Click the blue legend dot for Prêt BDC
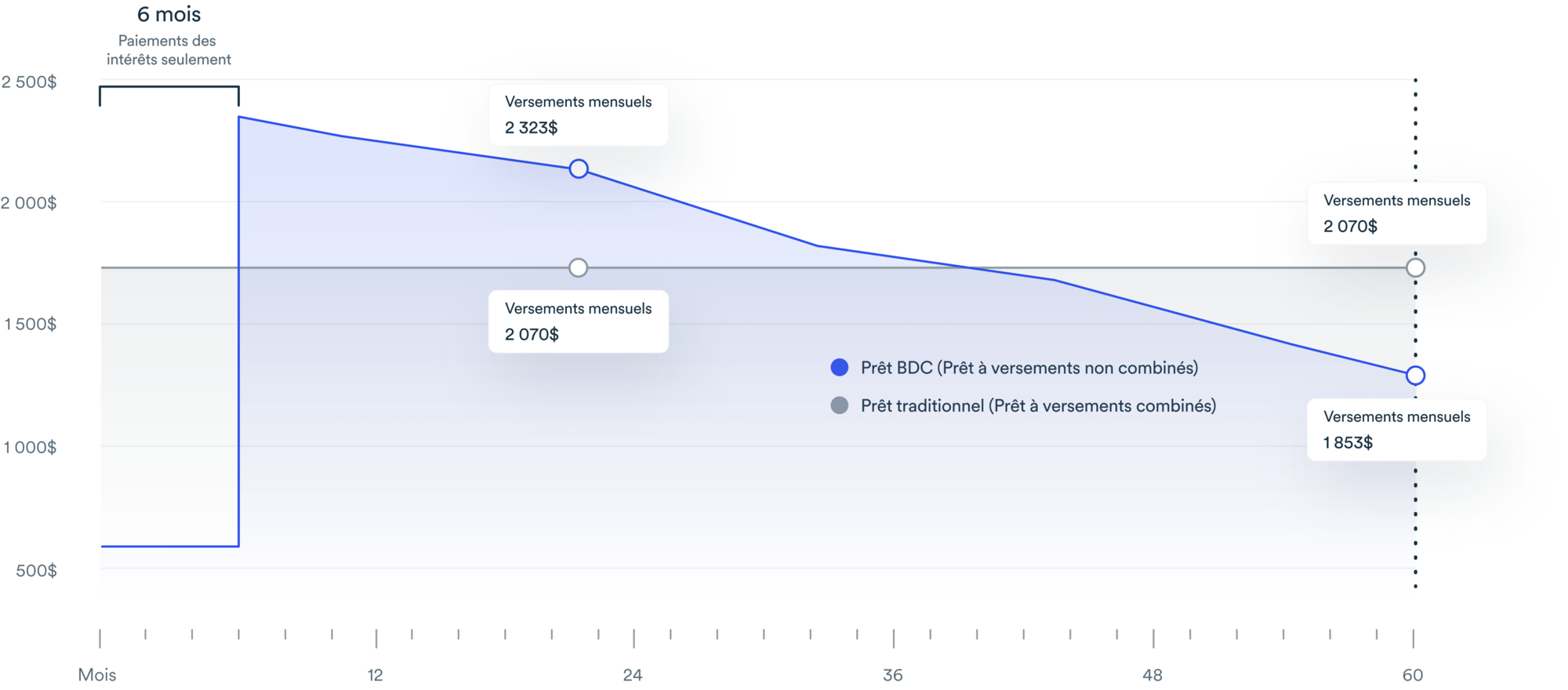 pyautogui.click(x=840, y=367)
